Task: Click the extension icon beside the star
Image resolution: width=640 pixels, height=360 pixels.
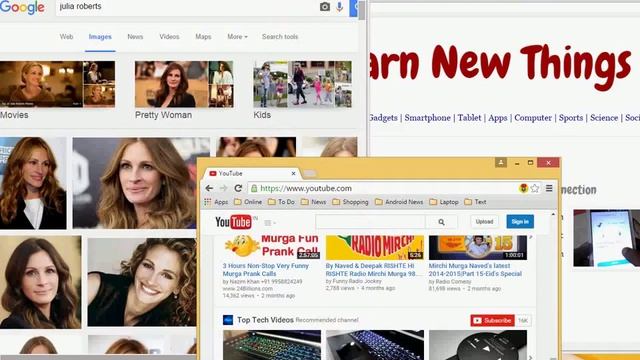Action: (523, 188)
